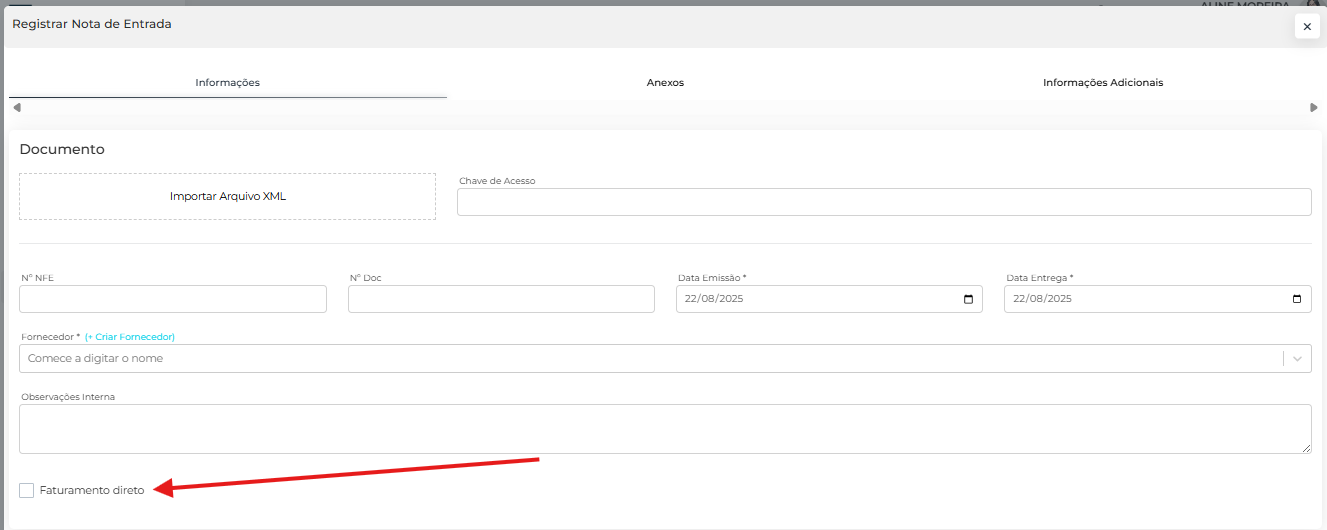Click into the Nº NFE input
Viewport: 1327px width, 530px height.
coord(173,299)
